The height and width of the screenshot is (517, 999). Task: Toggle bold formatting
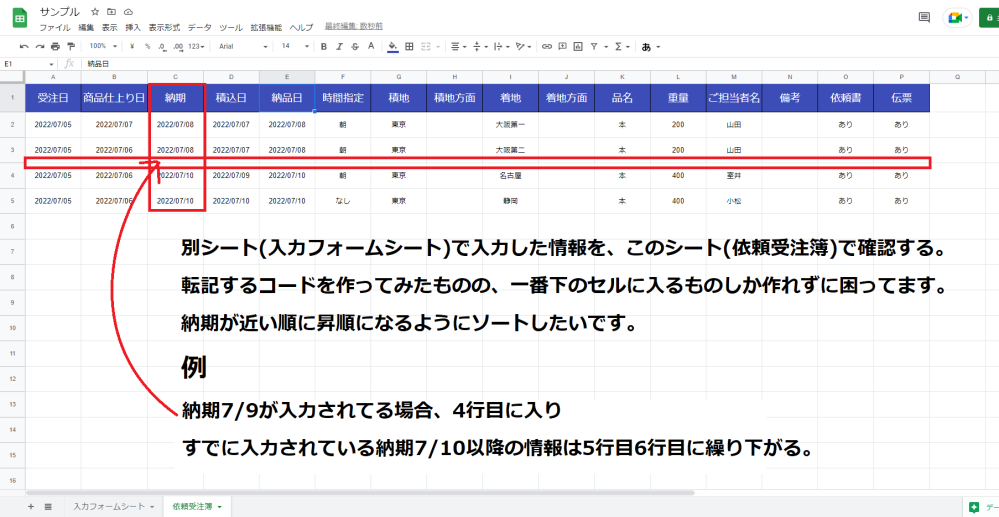tap(324, 47)
